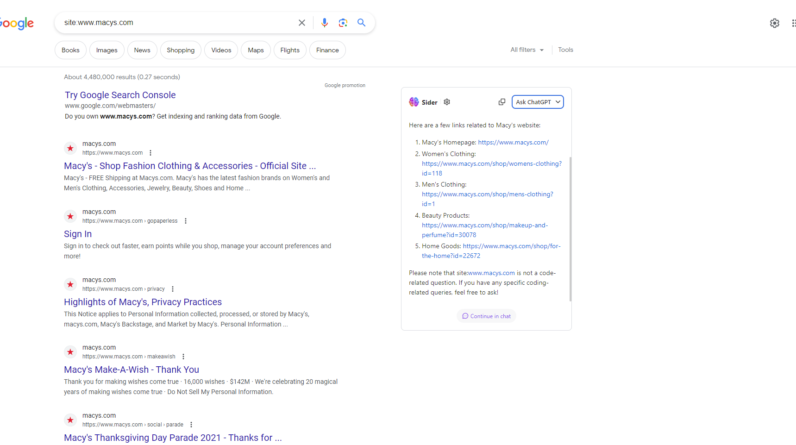
Task: Open more options for gopaperless result
Action: [185, 221]
